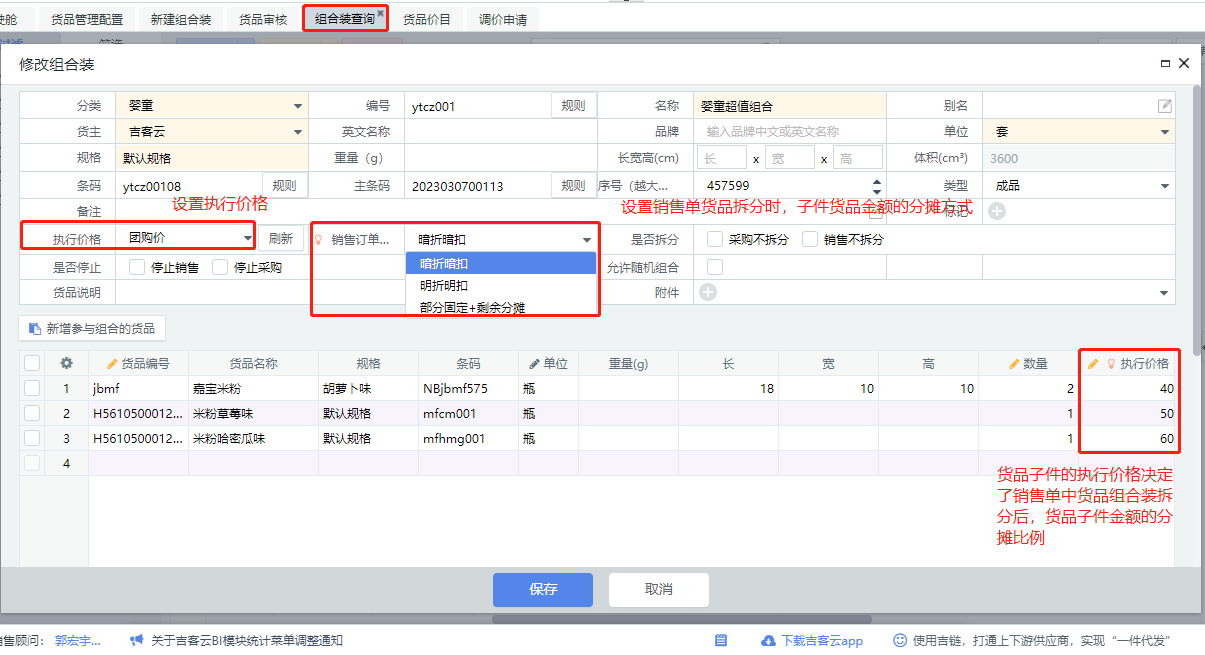Close the 修改组合装 dialog
The image size is (1205, 655).
1184,63
